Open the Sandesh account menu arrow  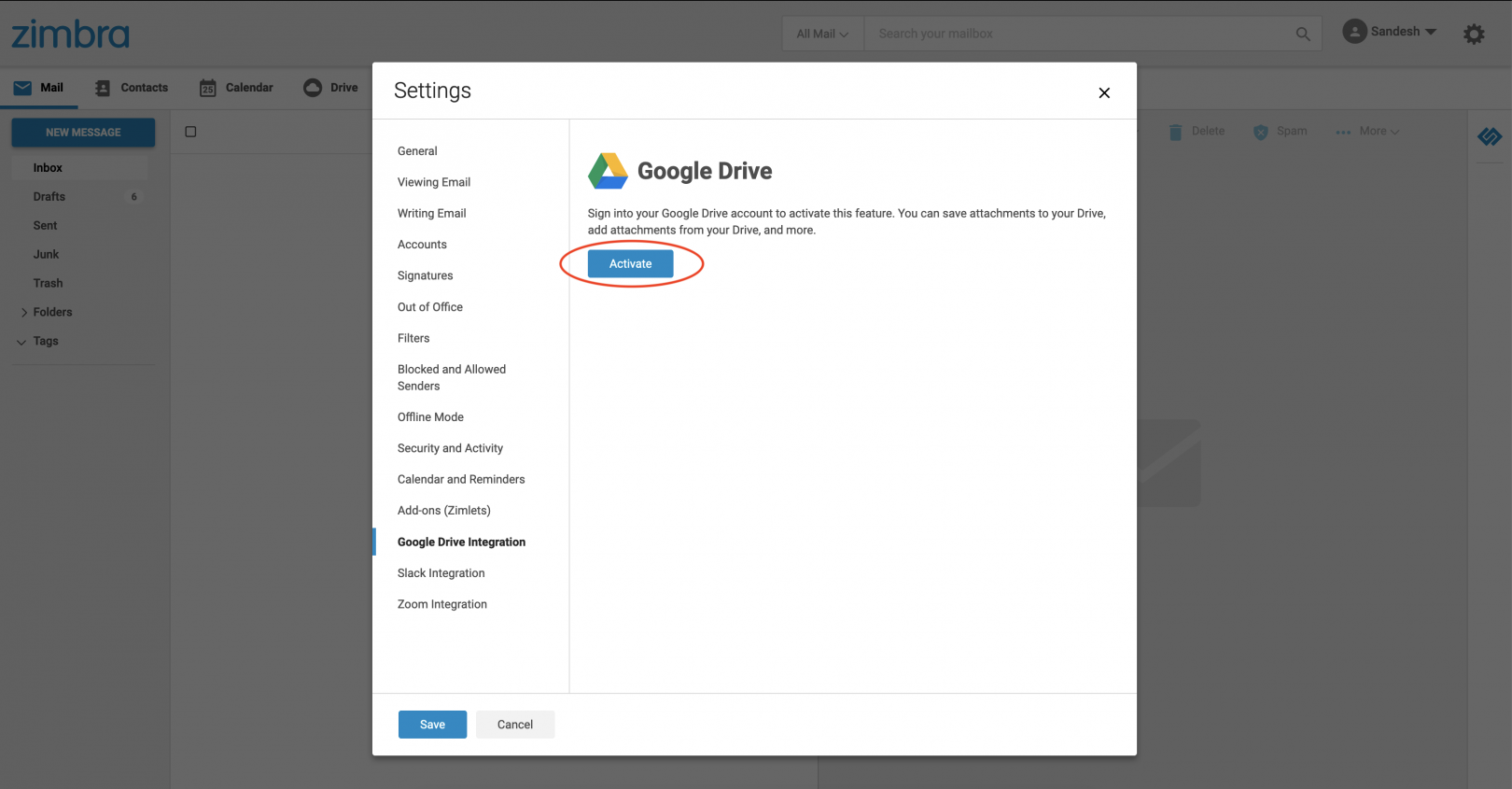coord(1431,32)
